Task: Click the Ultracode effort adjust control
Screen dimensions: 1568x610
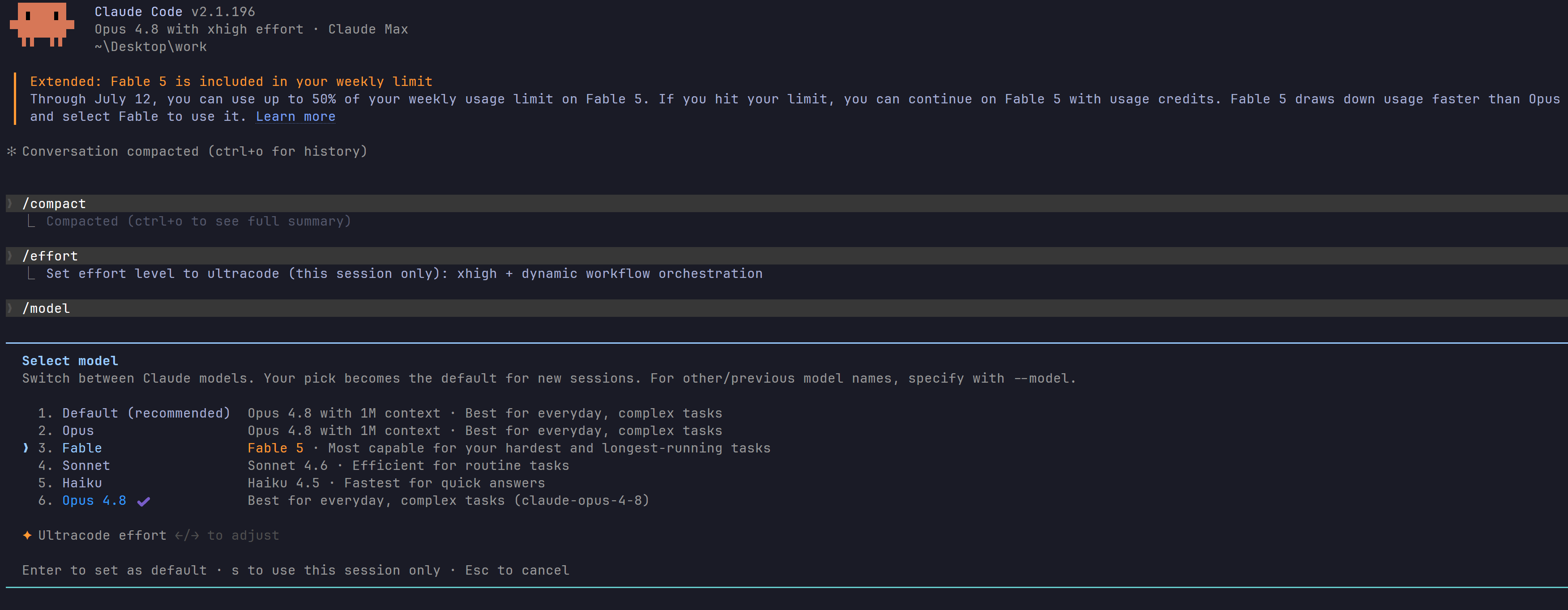Action: (227, 535)
